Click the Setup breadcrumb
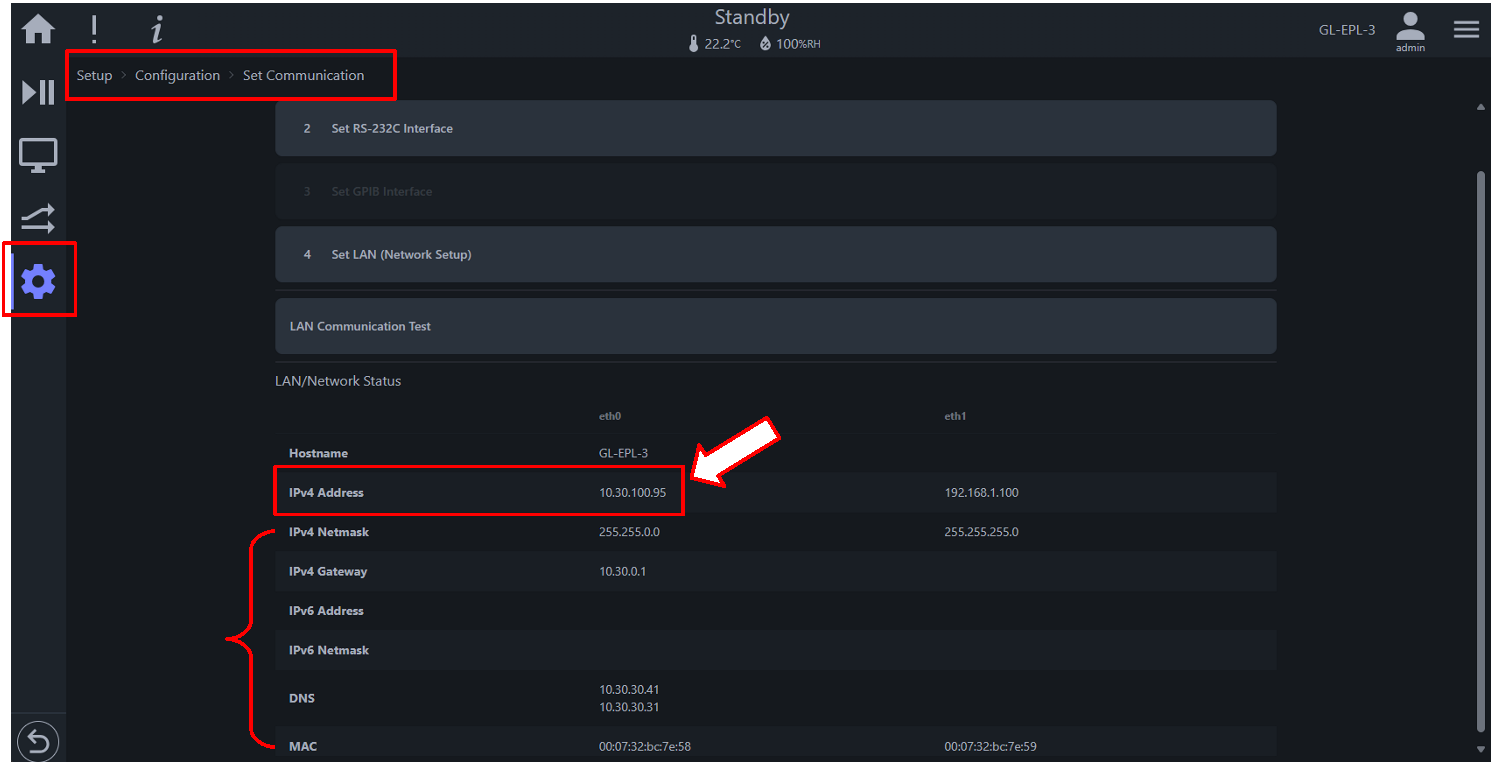 coord(94,75)
